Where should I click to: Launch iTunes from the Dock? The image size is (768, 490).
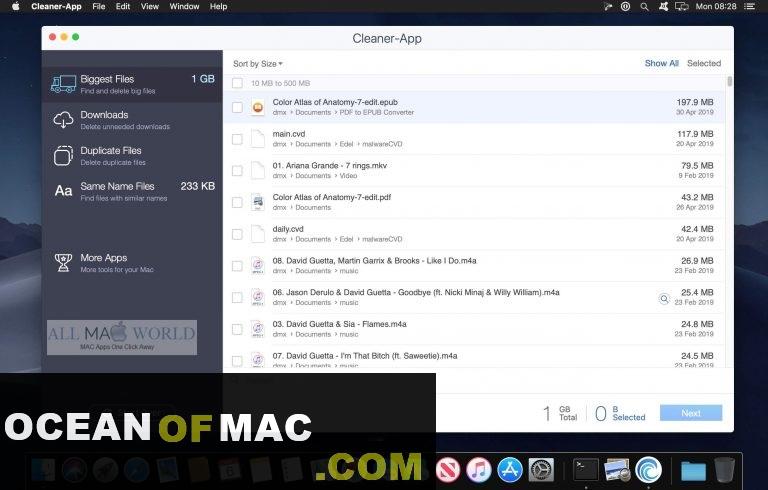click(479, 469)
